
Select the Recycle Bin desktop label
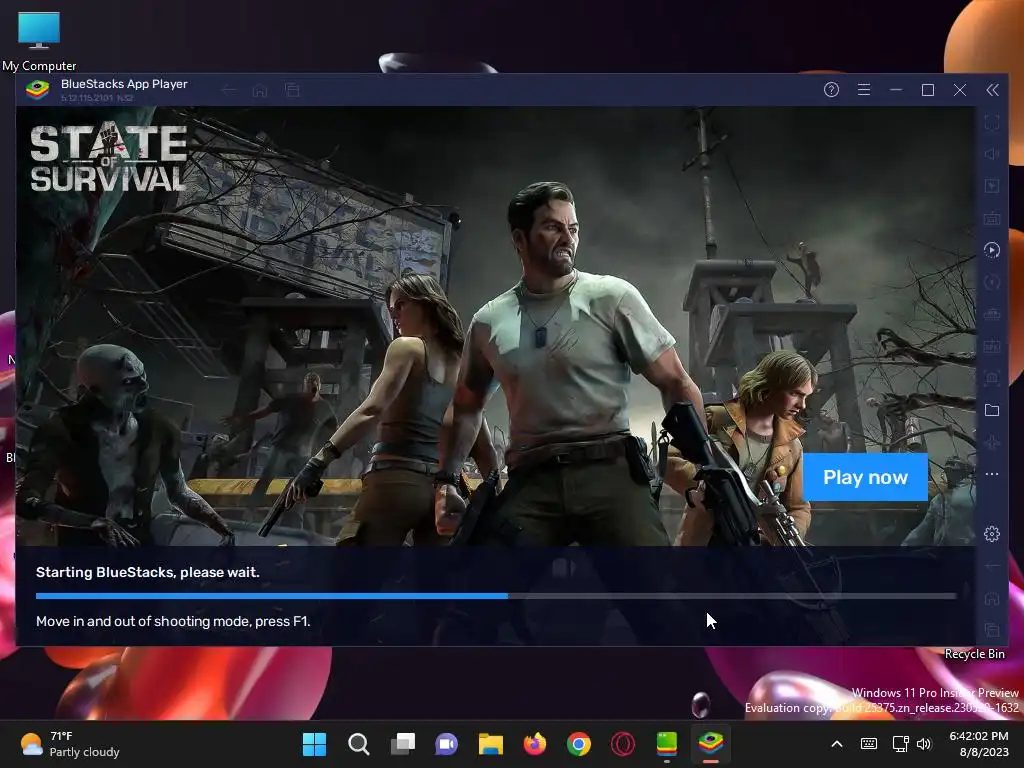(974, 654)
